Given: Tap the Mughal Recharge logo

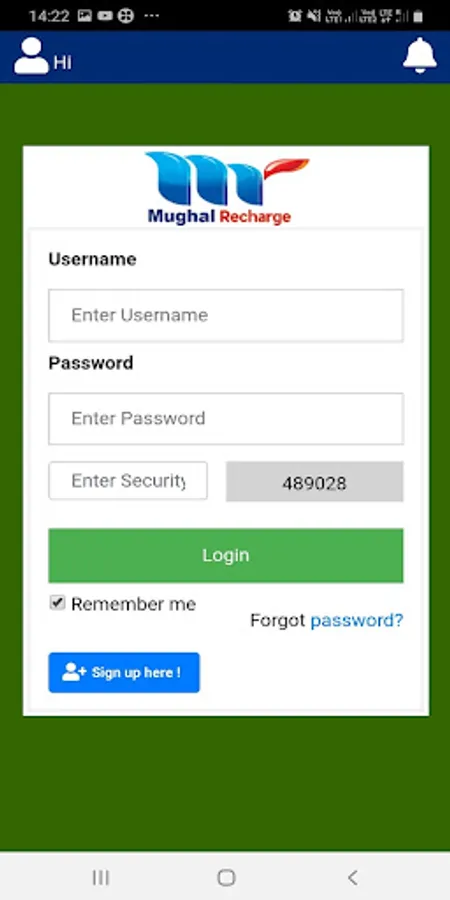Looking at the screenshot, I should pos(226,188).
